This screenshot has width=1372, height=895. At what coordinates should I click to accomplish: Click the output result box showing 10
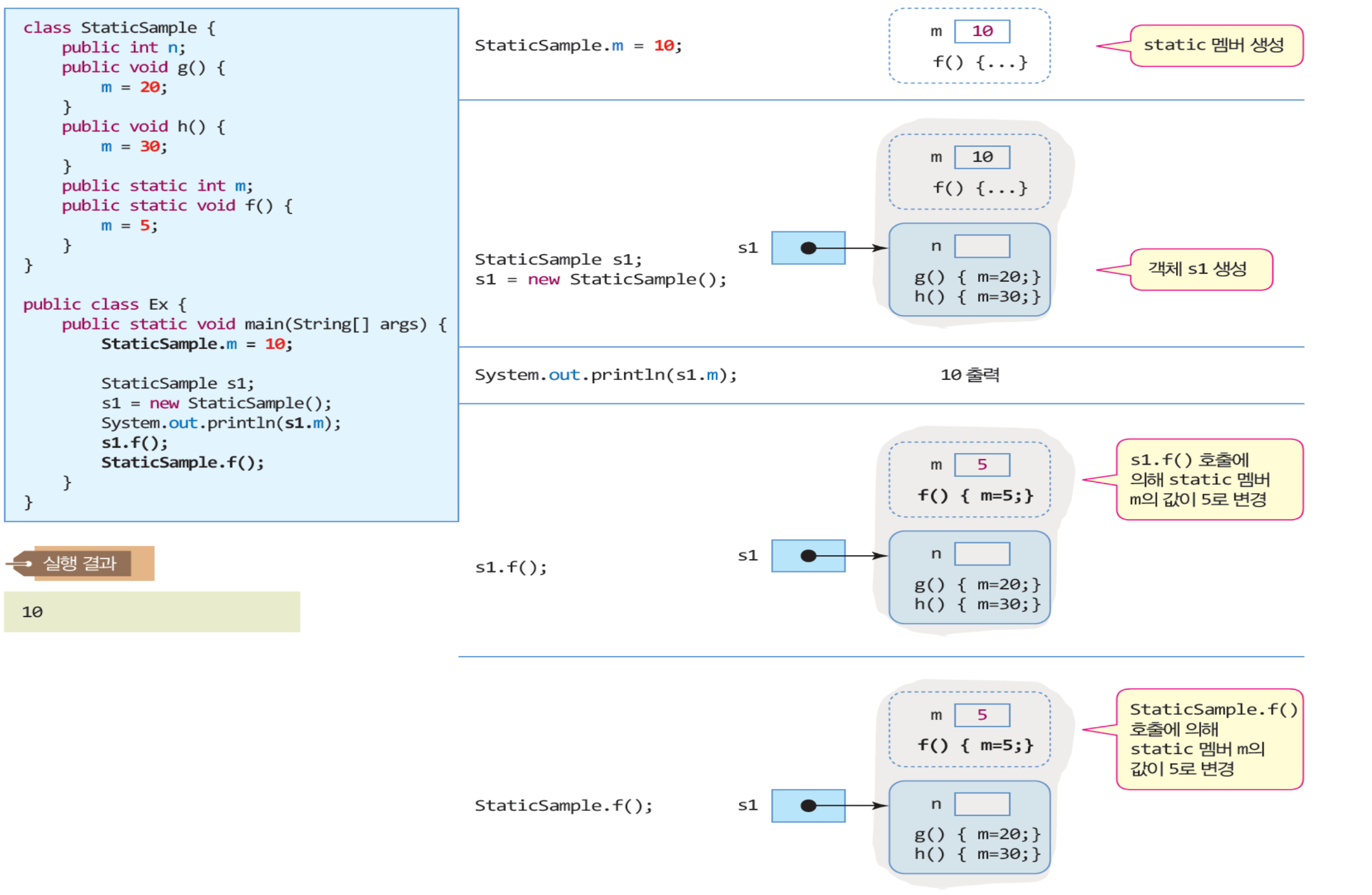pyautogui.click(x=152, y=611)
